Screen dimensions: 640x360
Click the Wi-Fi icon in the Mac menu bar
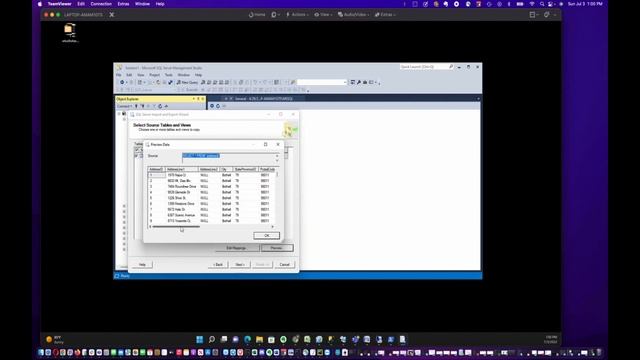532,4
